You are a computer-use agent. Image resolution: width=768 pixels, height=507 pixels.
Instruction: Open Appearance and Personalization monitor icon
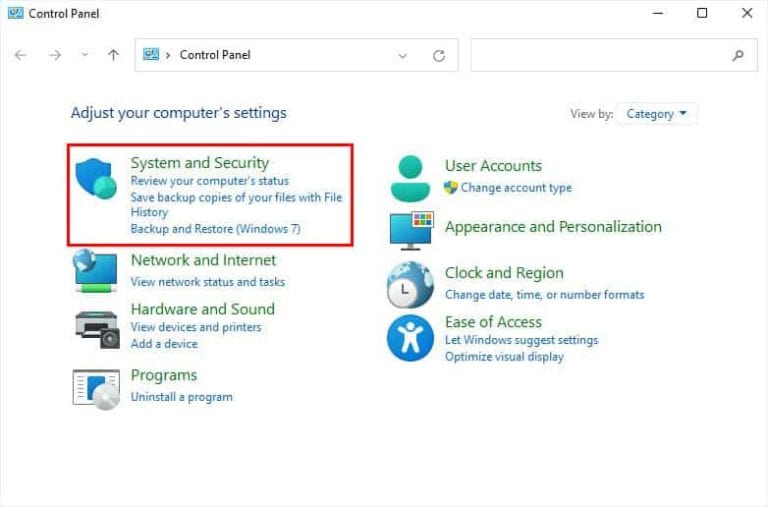click(x=411, y=230)
